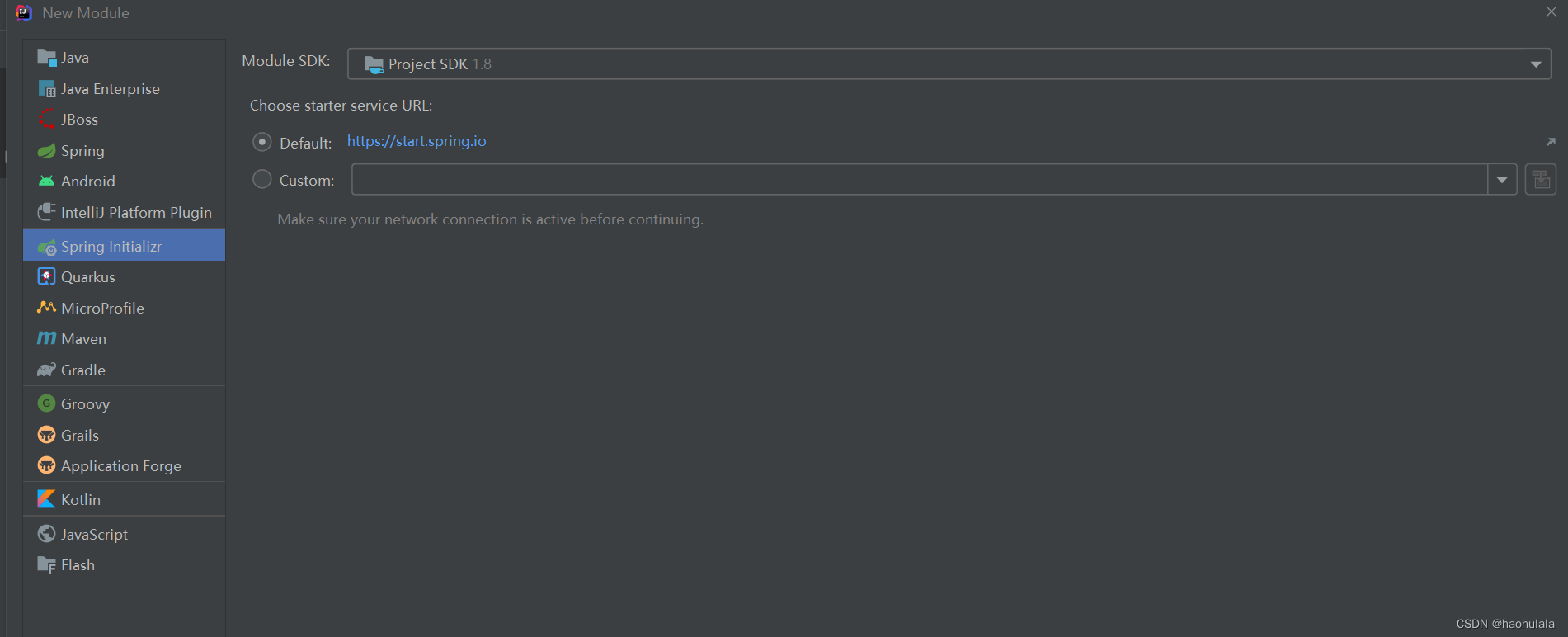The image size is (1568, 637).
Task: Choose Application Forge module type
Action: (124, 465)
